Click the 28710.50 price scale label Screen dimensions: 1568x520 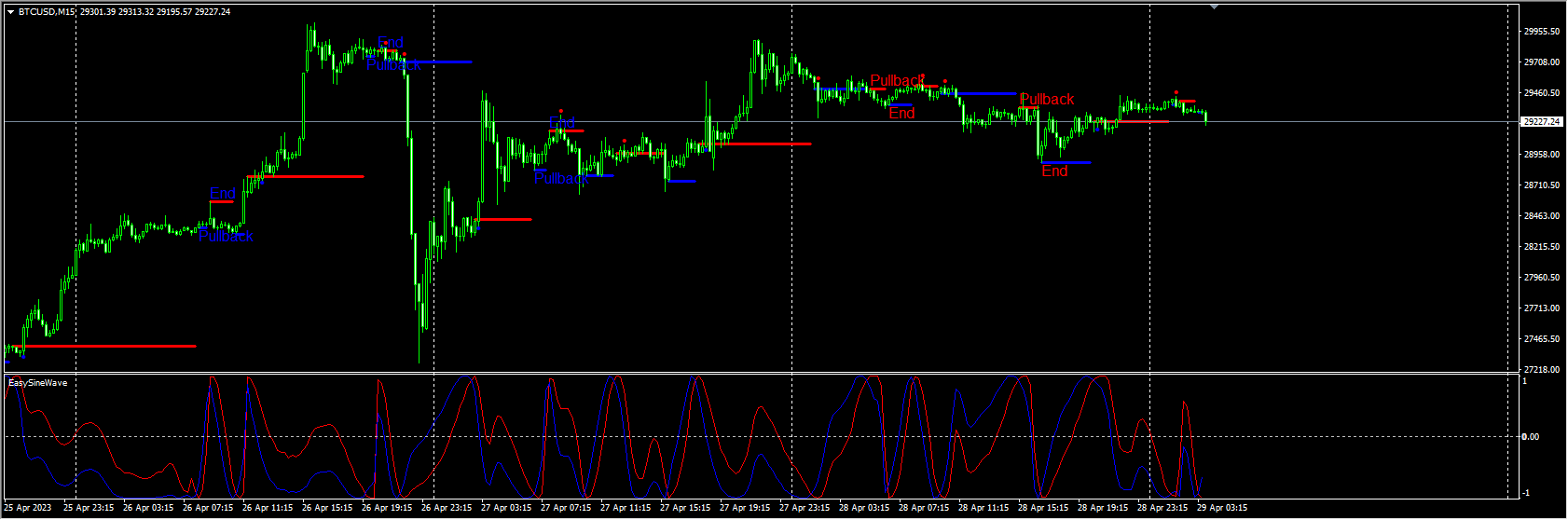[1541, 185]
